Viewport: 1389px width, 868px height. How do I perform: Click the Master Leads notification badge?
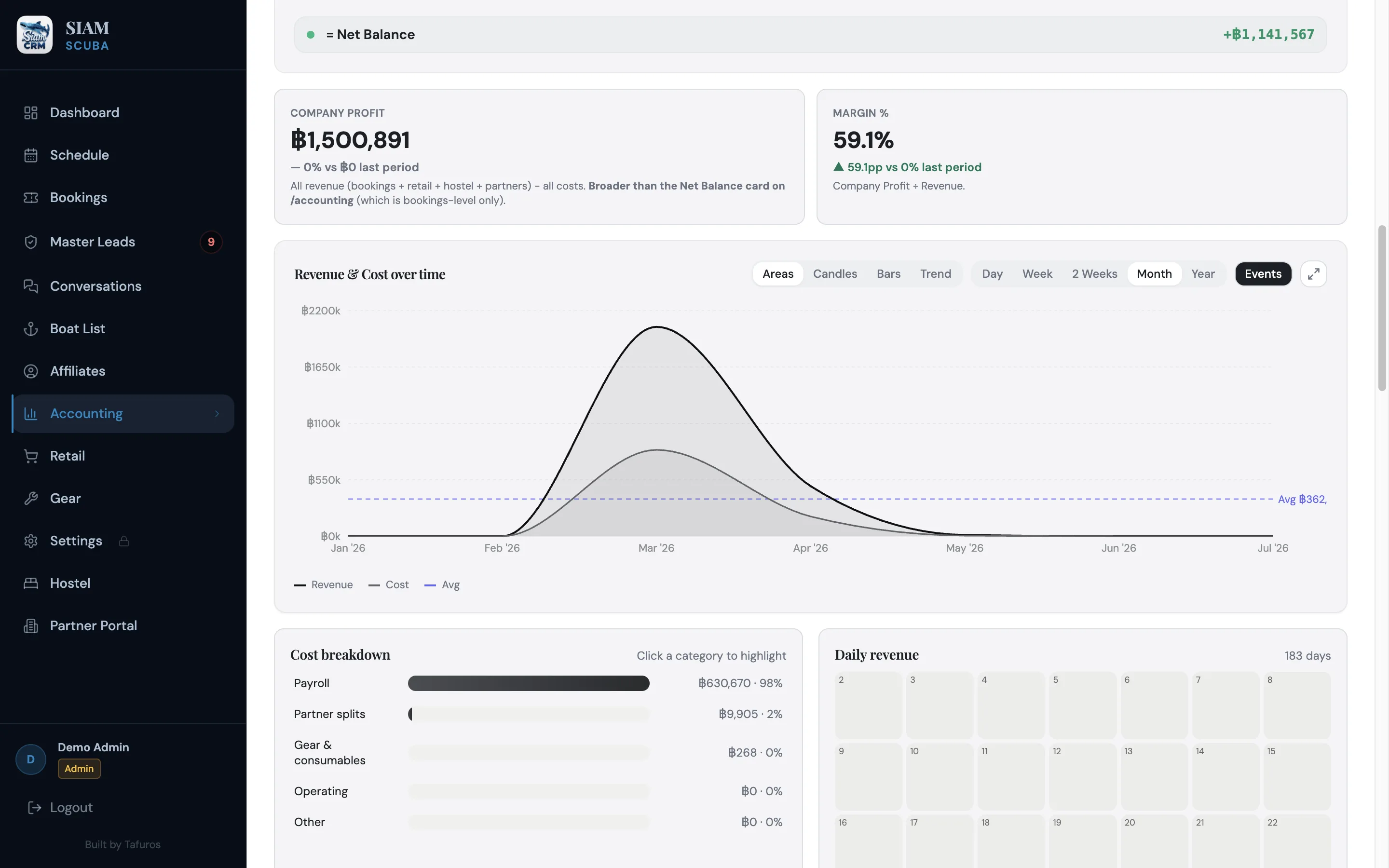coord(211,242)
